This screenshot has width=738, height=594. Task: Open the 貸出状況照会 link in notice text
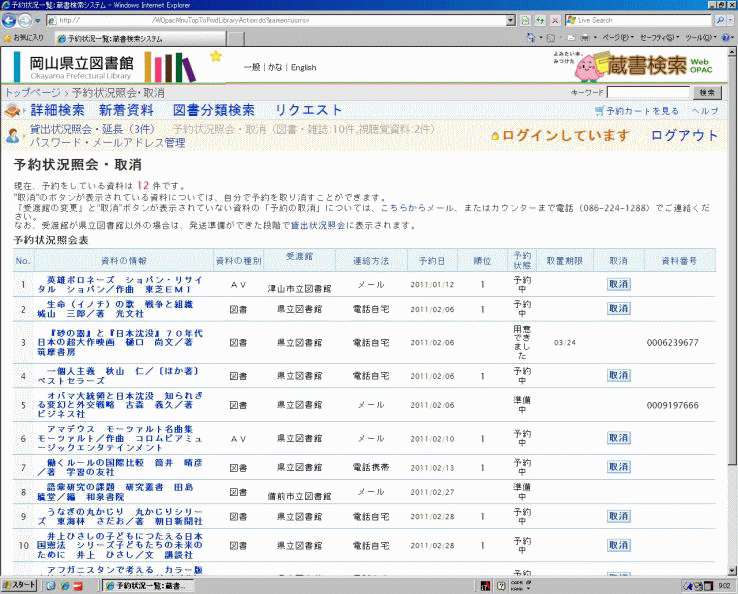point(318,225)
